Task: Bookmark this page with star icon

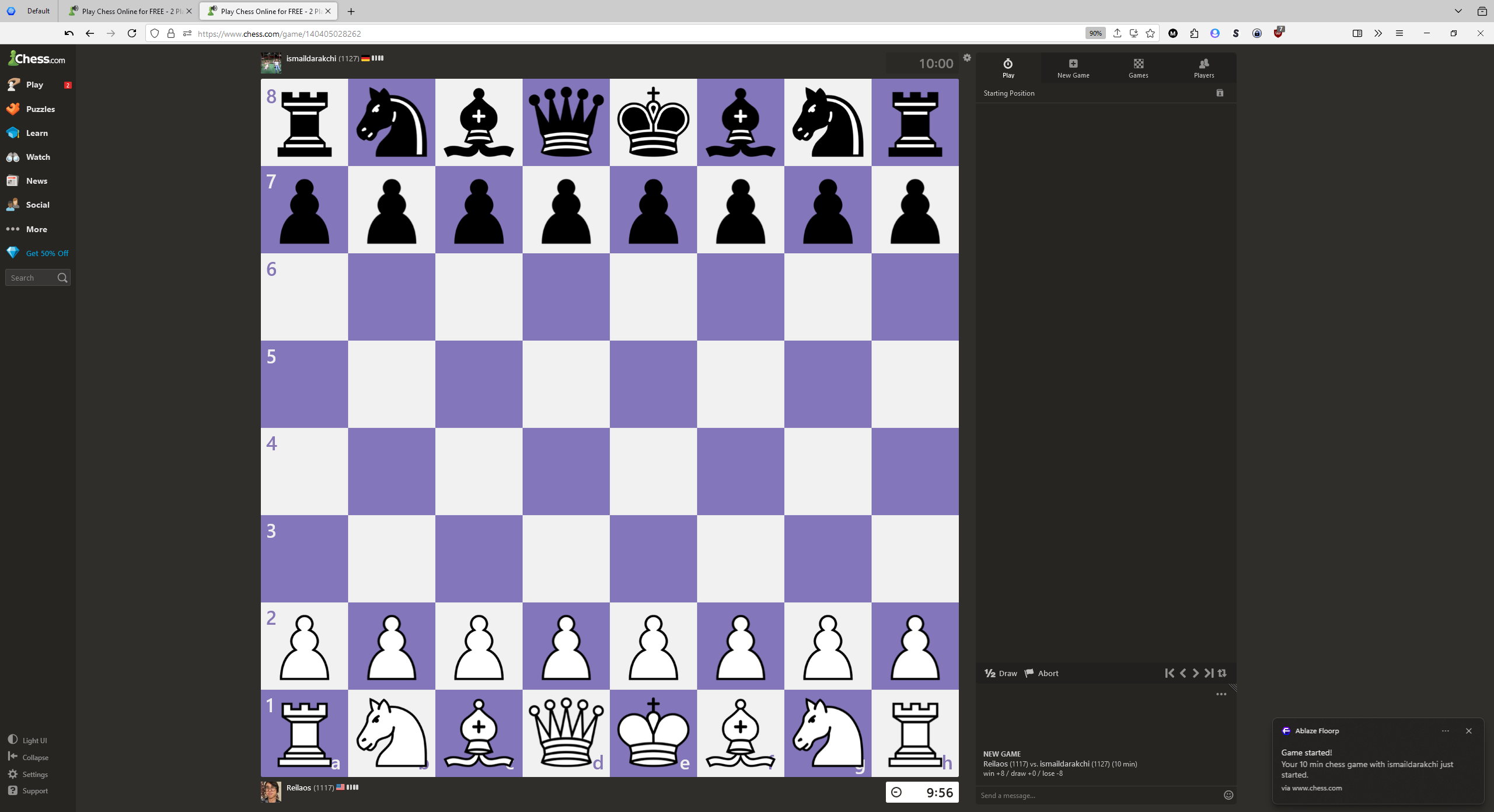Action: click(1150, 33)
